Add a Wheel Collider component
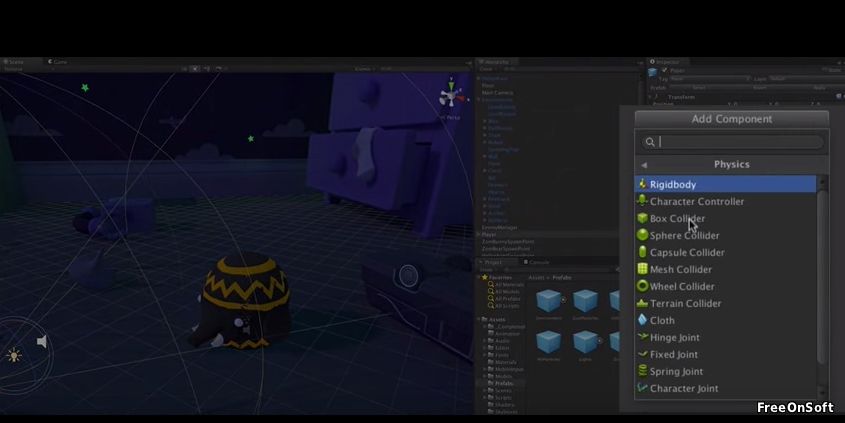Viewport: 845px width, 423px height. pyautogui.click(x=725, y=286)
